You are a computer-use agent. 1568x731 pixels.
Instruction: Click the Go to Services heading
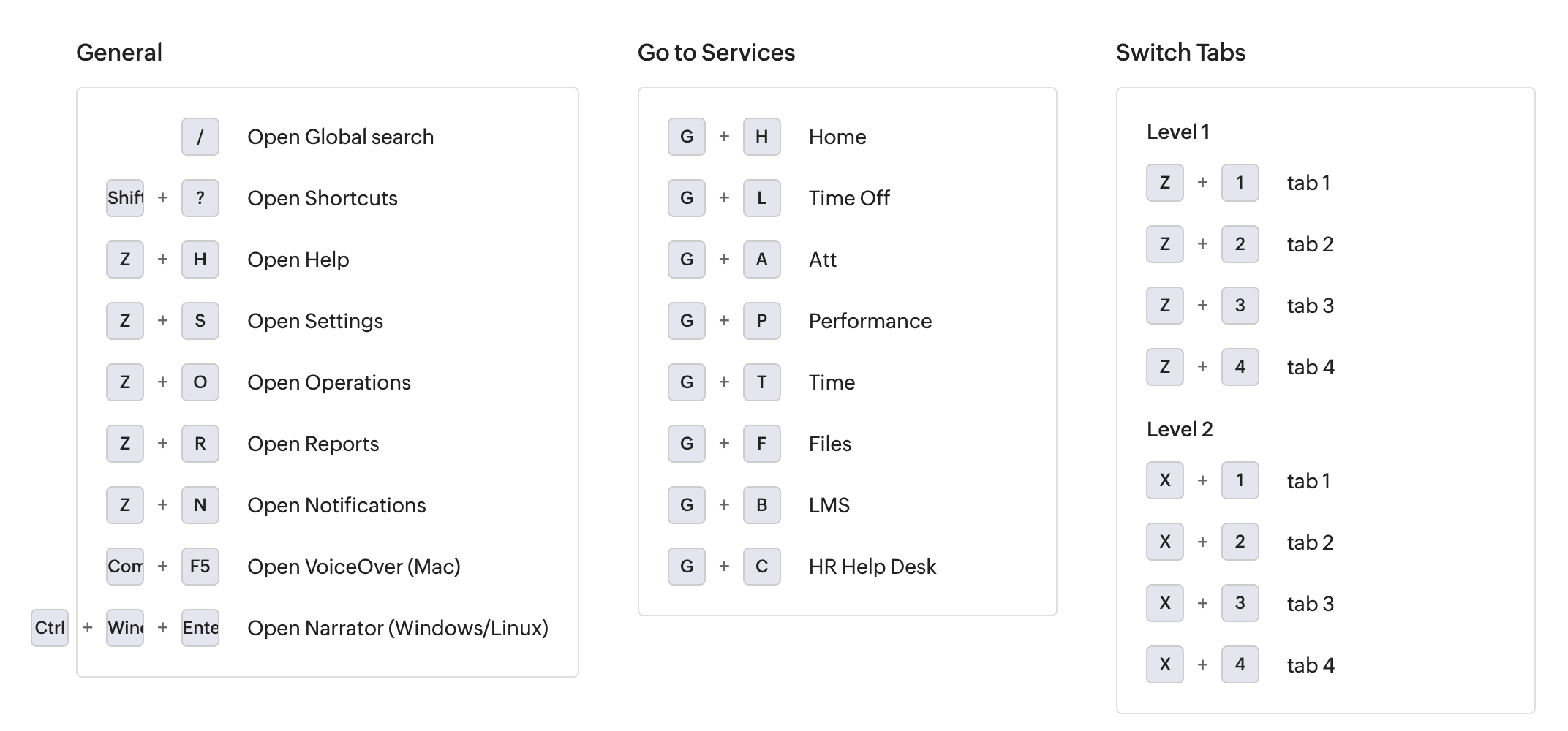tap(716, 53)
